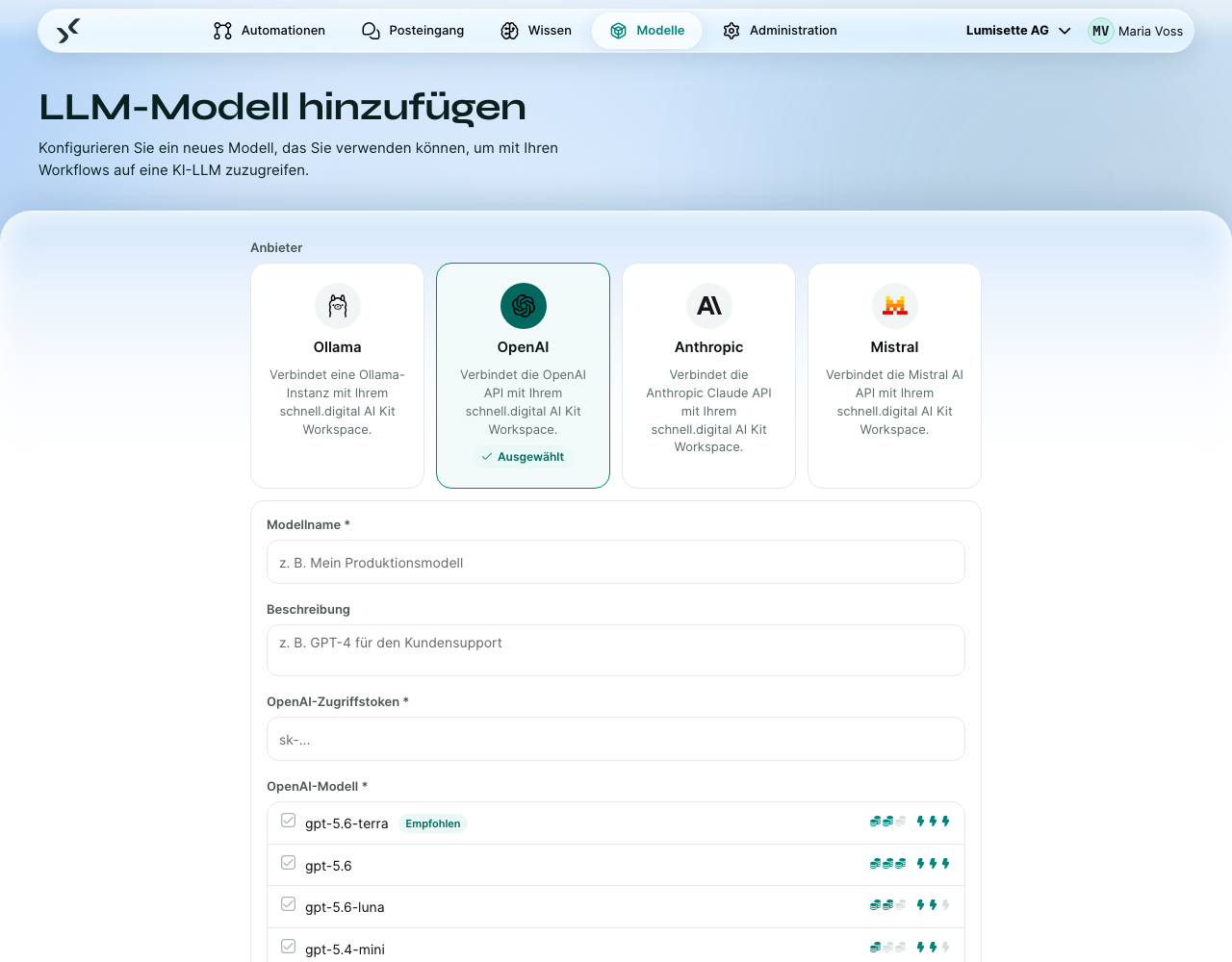Click the speed bolts icon for gpt-5.6-luna
This screenshot has height=962, width=1232.
(934, 905)
